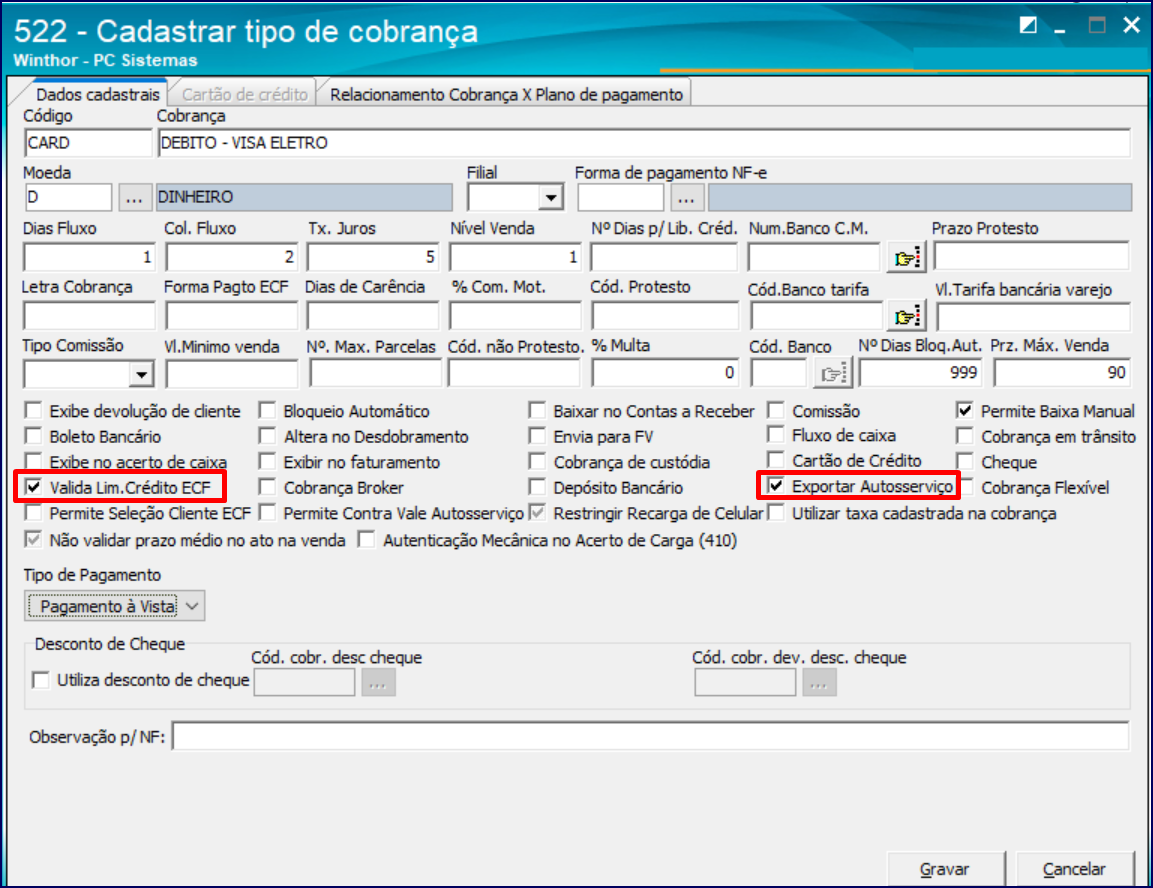Viewport: 1153px width, 888px height.
Task: Expand the Tipo Comissão dropdown
Action: [141, 374]
